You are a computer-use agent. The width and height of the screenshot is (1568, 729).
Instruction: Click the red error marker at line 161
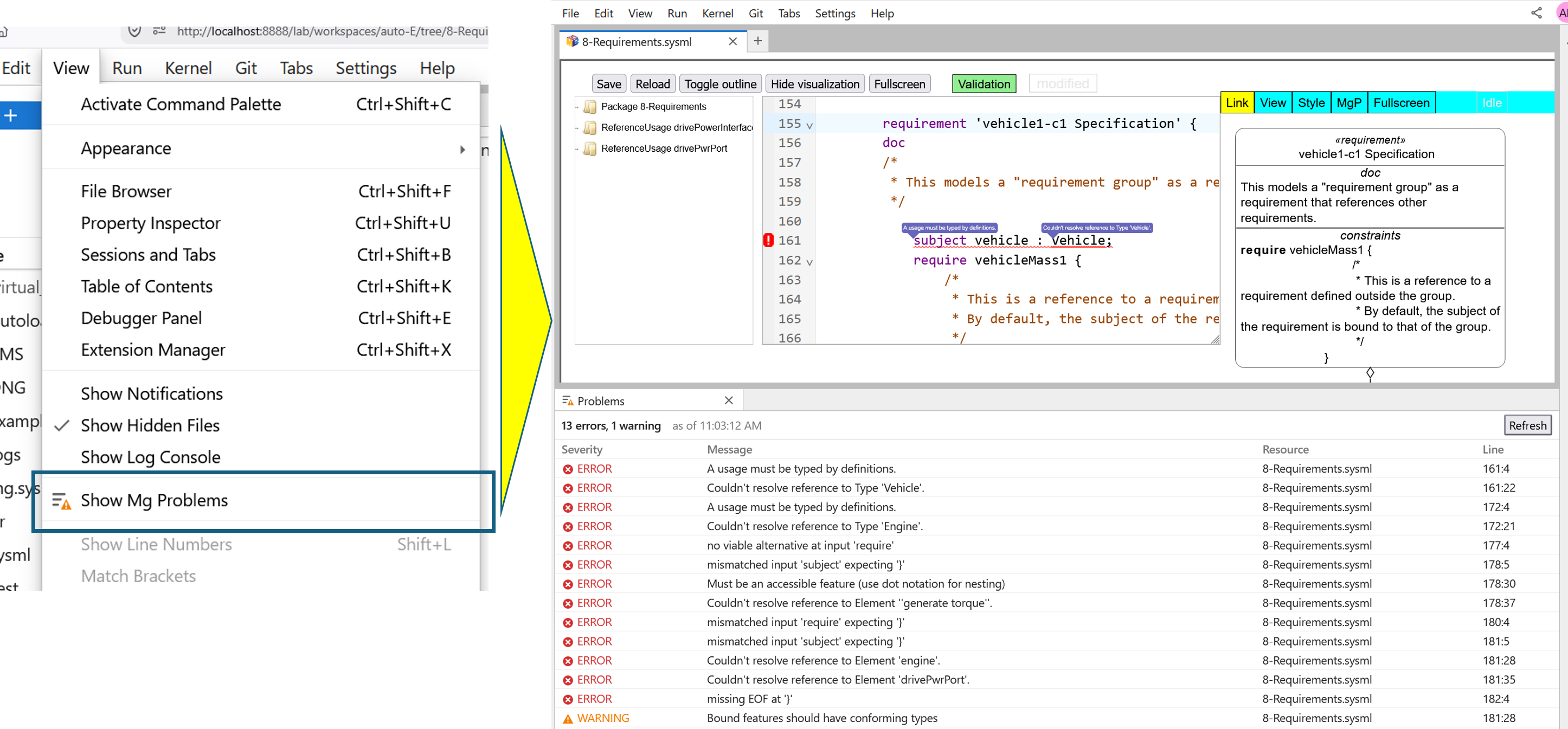tap(768, 240)
